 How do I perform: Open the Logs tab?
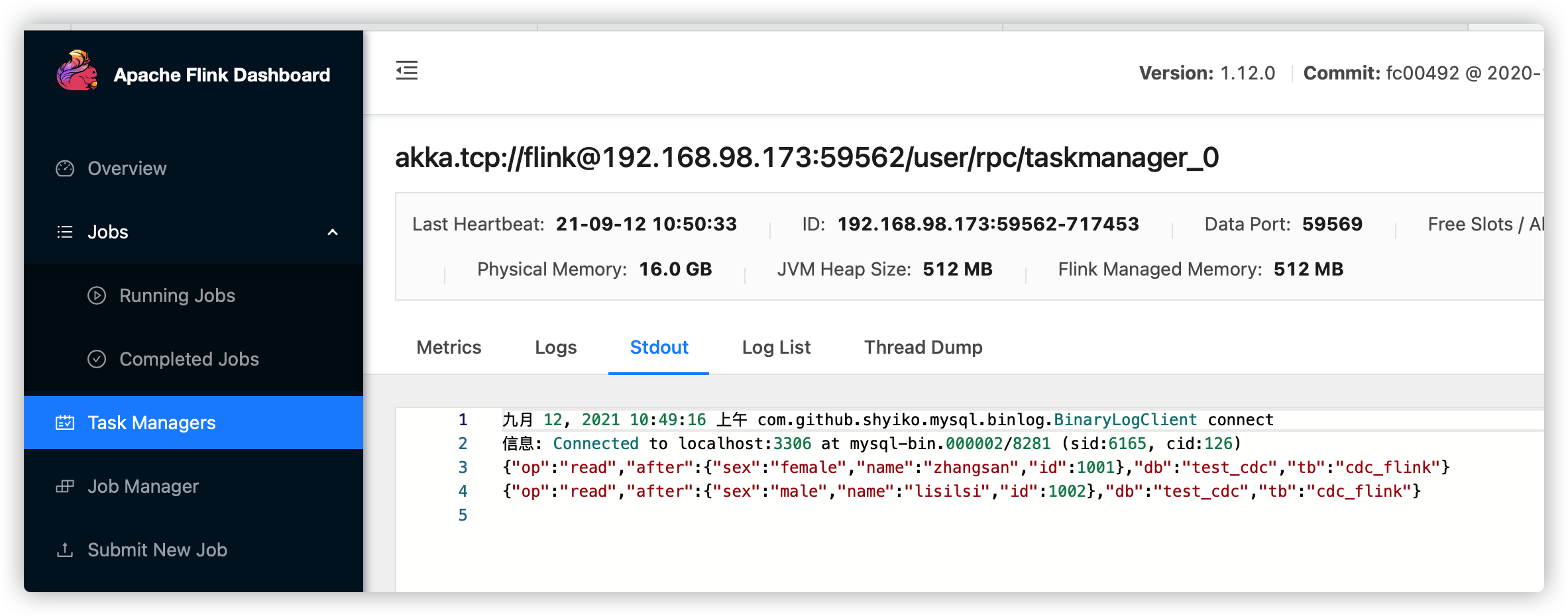(555, 347)
